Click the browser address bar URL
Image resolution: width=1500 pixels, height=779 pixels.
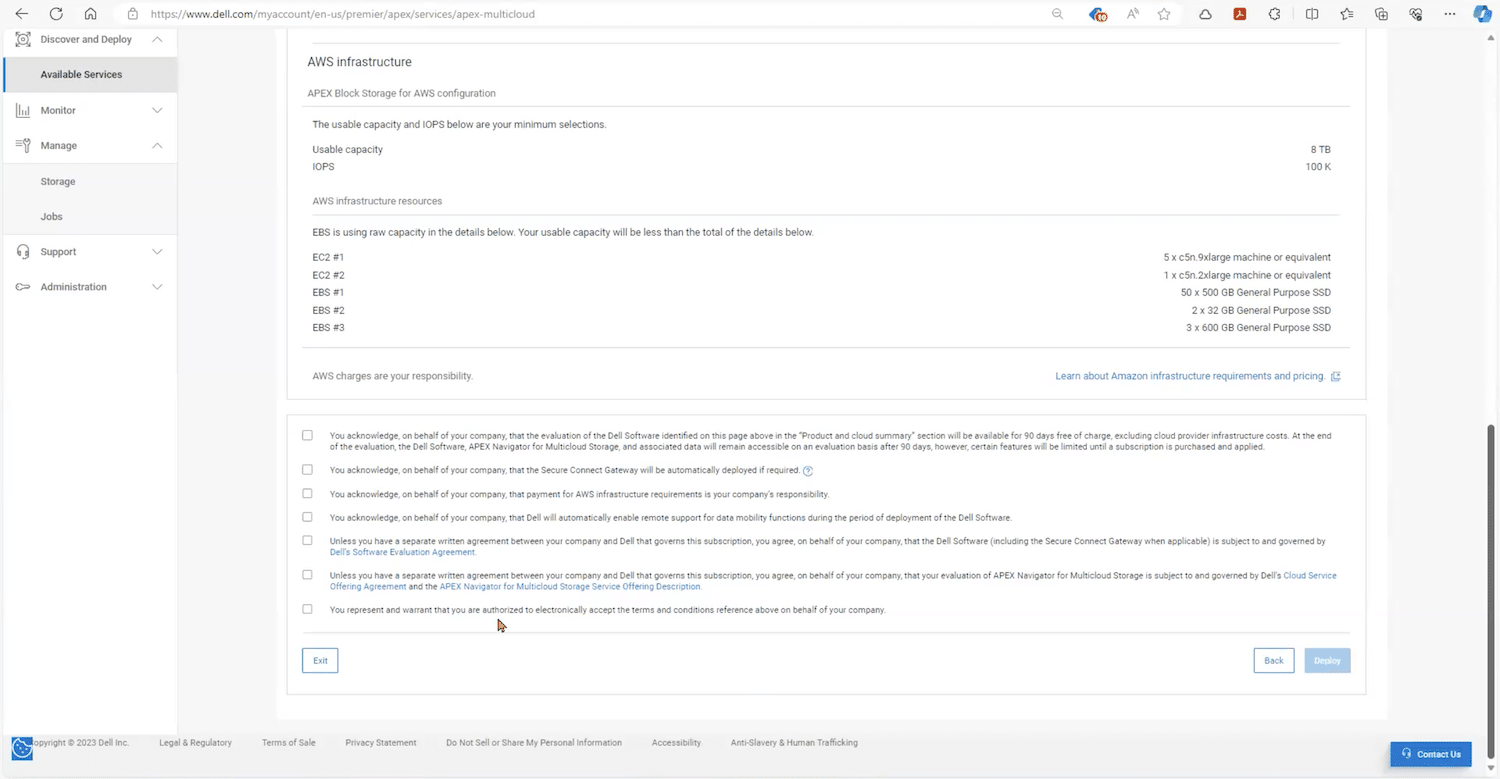[x=342, y=14]
